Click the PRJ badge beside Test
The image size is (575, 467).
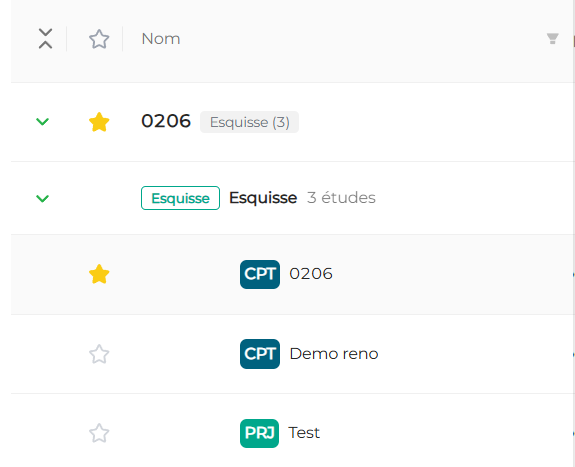(x=259, y=433)
